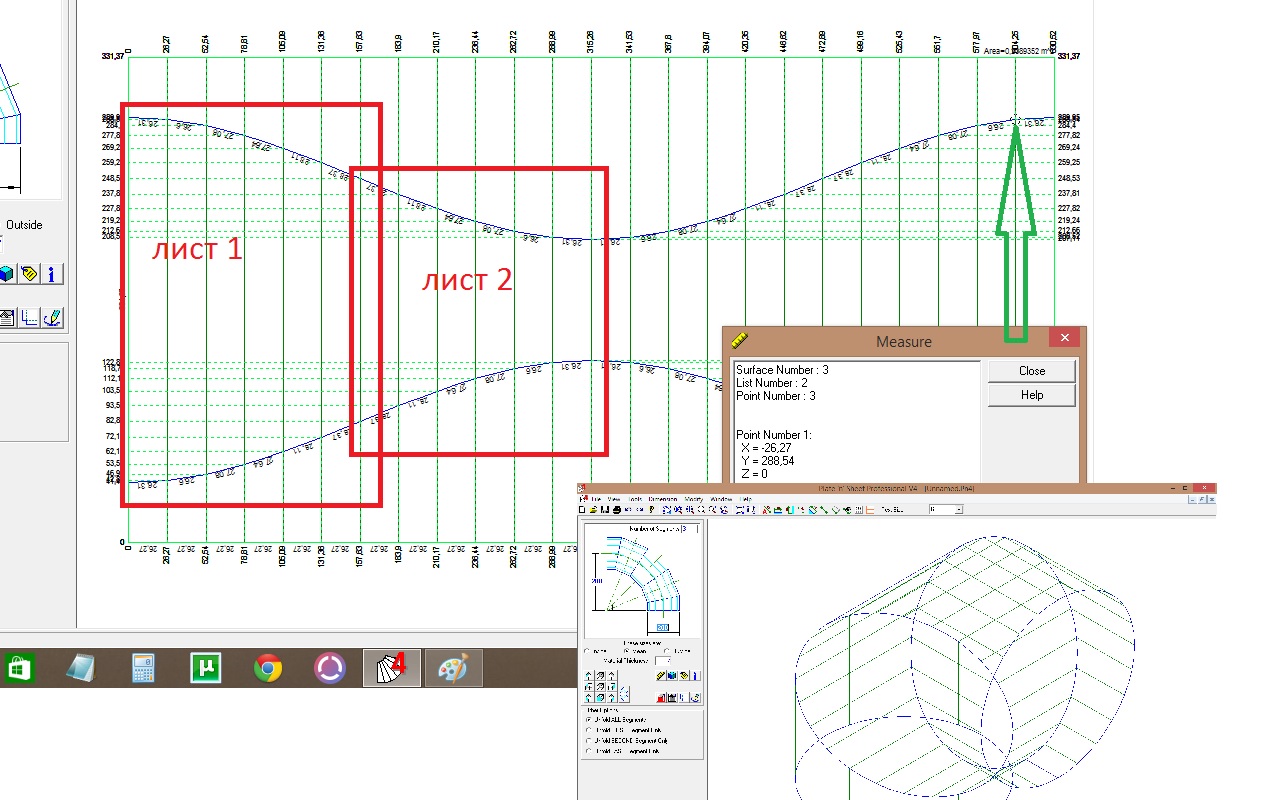The height and width of the screenshot is (800, 1280).
Task: Click the blue info 'i' icon
Action: pos(51,273)
